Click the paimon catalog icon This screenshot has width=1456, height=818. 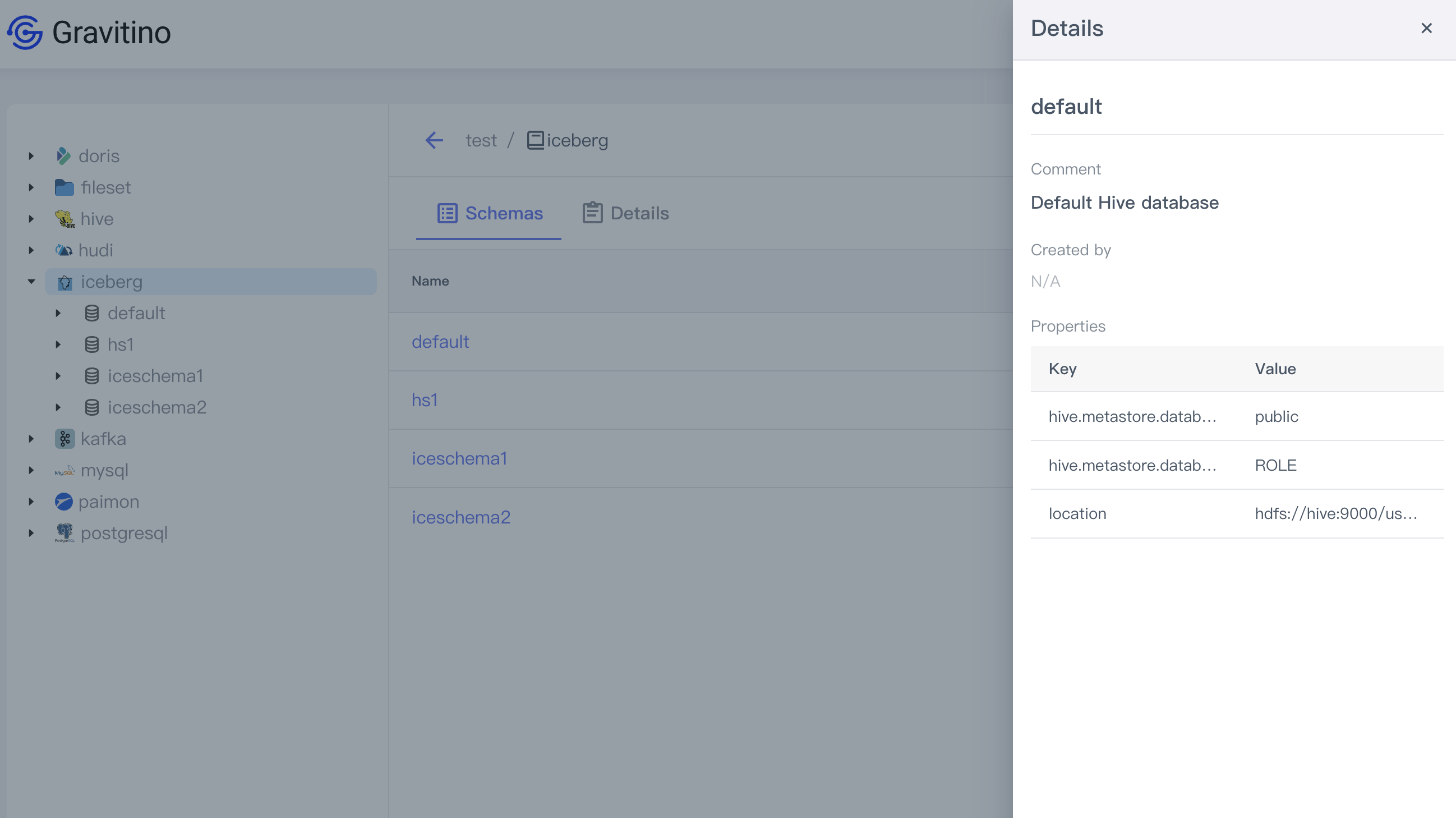pos(62,501)
